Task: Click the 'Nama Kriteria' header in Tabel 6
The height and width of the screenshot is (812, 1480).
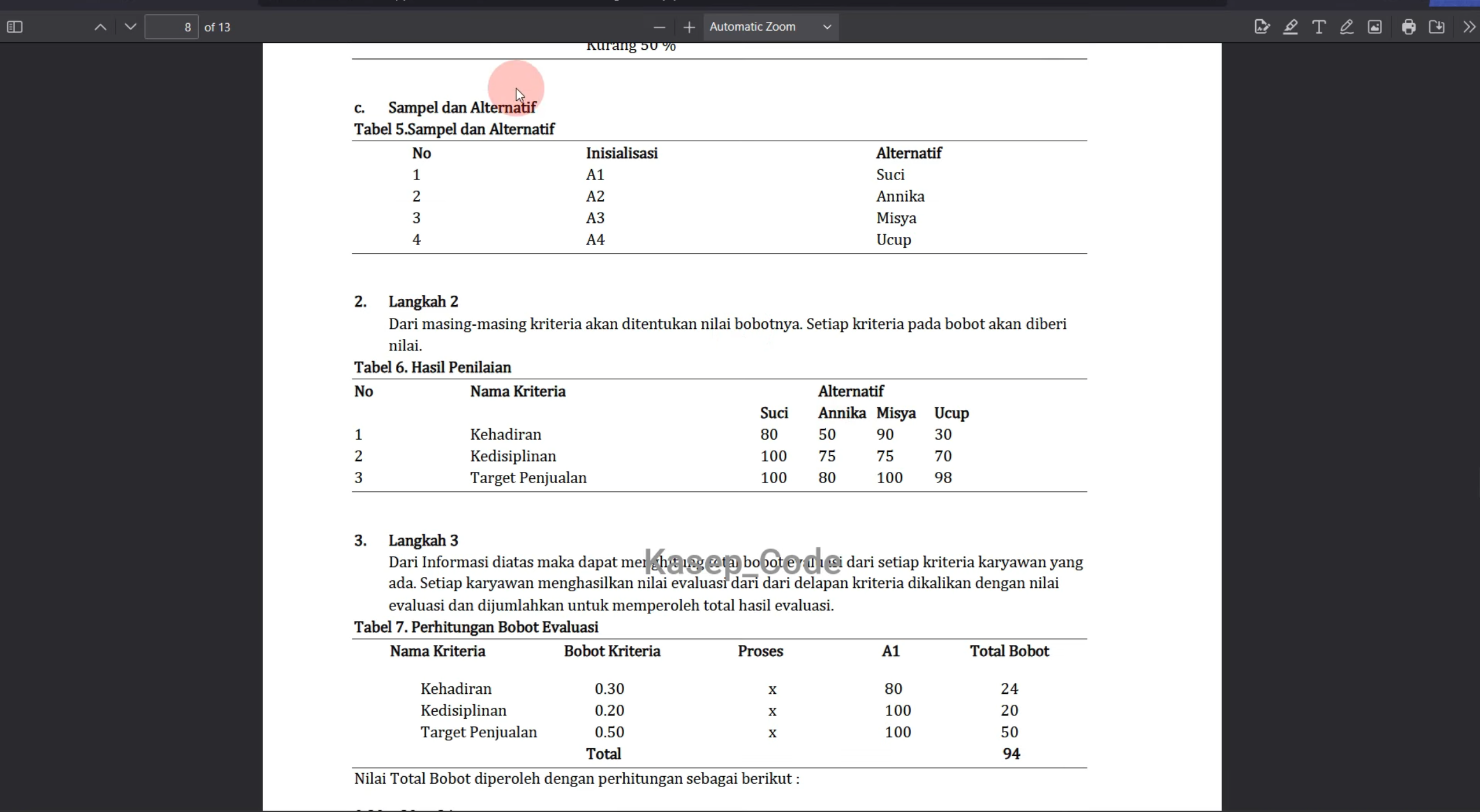Action: (x=517, y=392)
